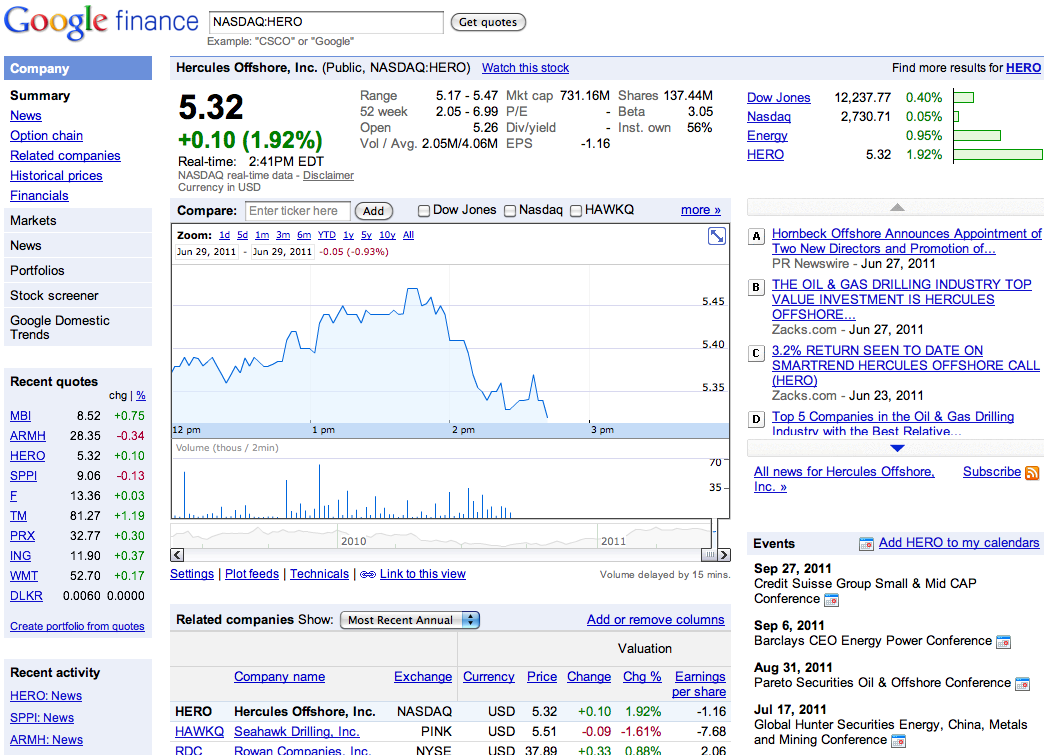
Task: Click the Enter ticker here field
Action: [298, 211]
